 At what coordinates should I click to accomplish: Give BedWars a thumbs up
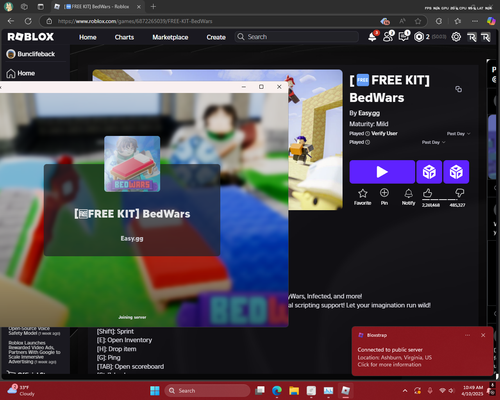pos(428,193)
